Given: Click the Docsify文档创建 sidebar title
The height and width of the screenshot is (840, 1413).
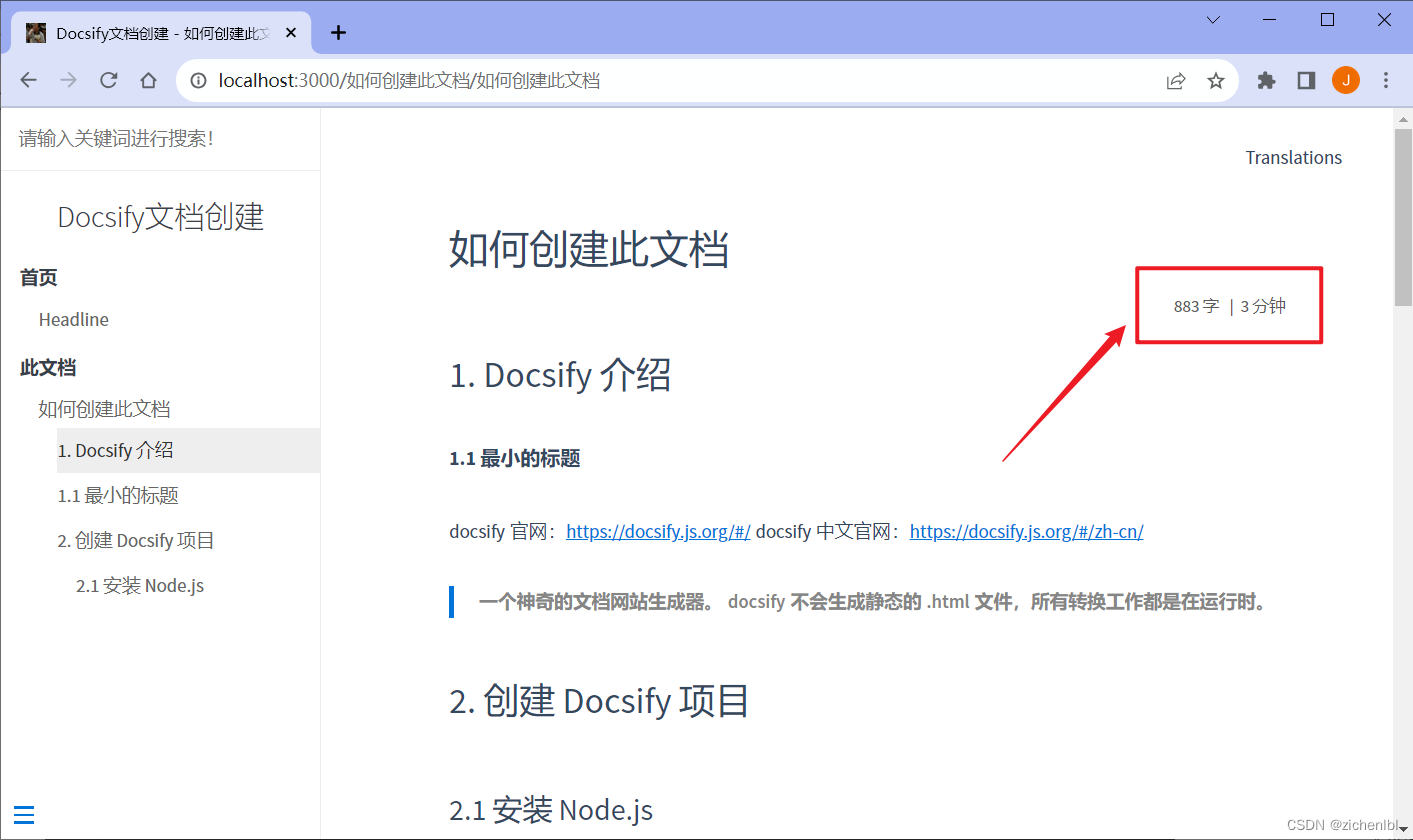Looking at the screenshot, I should (161, 217).
